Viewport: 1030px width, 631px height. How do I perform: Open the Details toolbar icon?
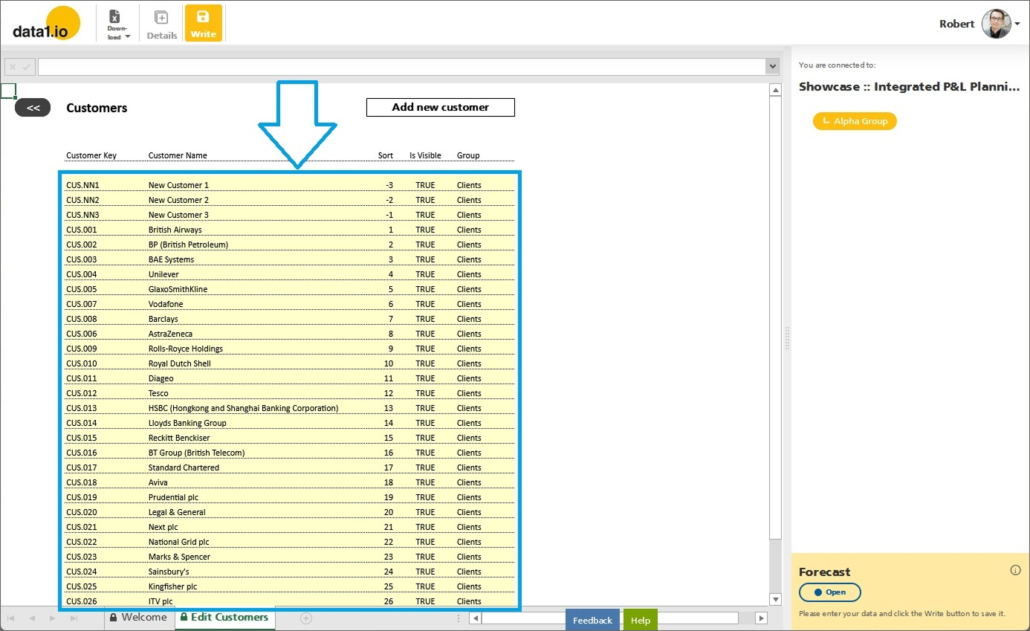pos(161,23)
